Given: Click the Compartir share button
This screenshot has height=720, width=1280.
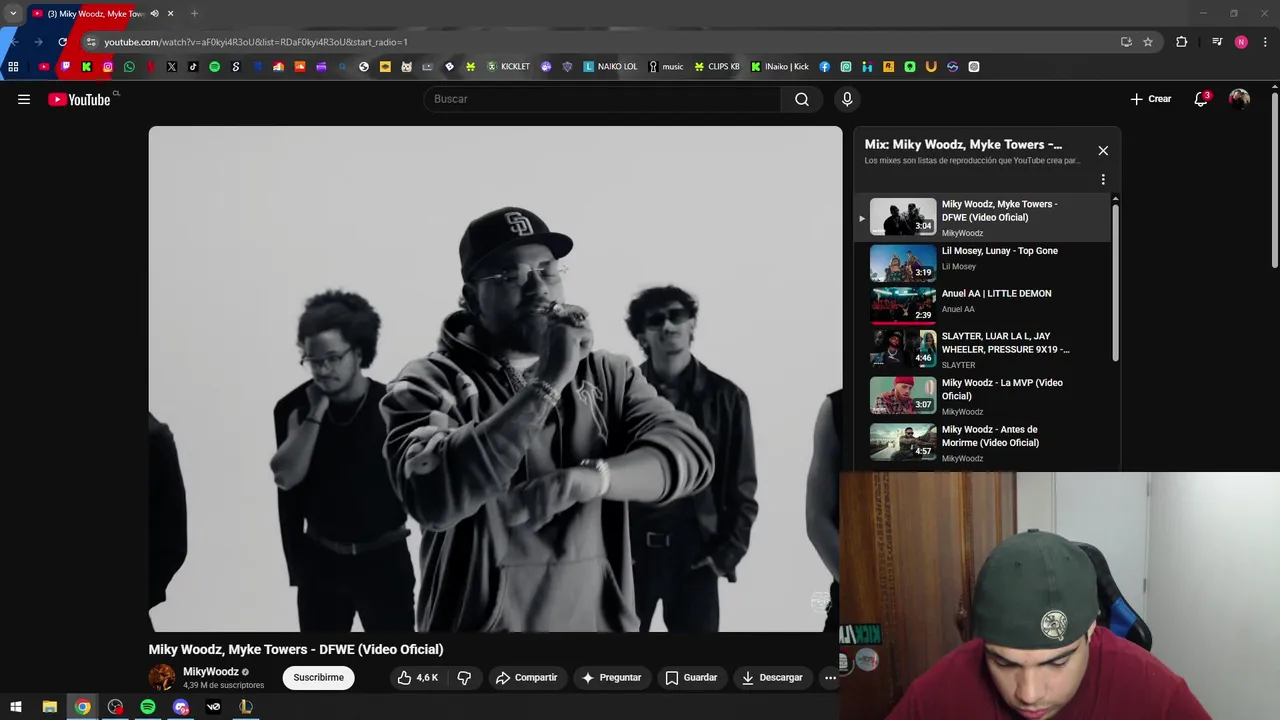Looking at the screenshot, I should click(x=526, y=678).
